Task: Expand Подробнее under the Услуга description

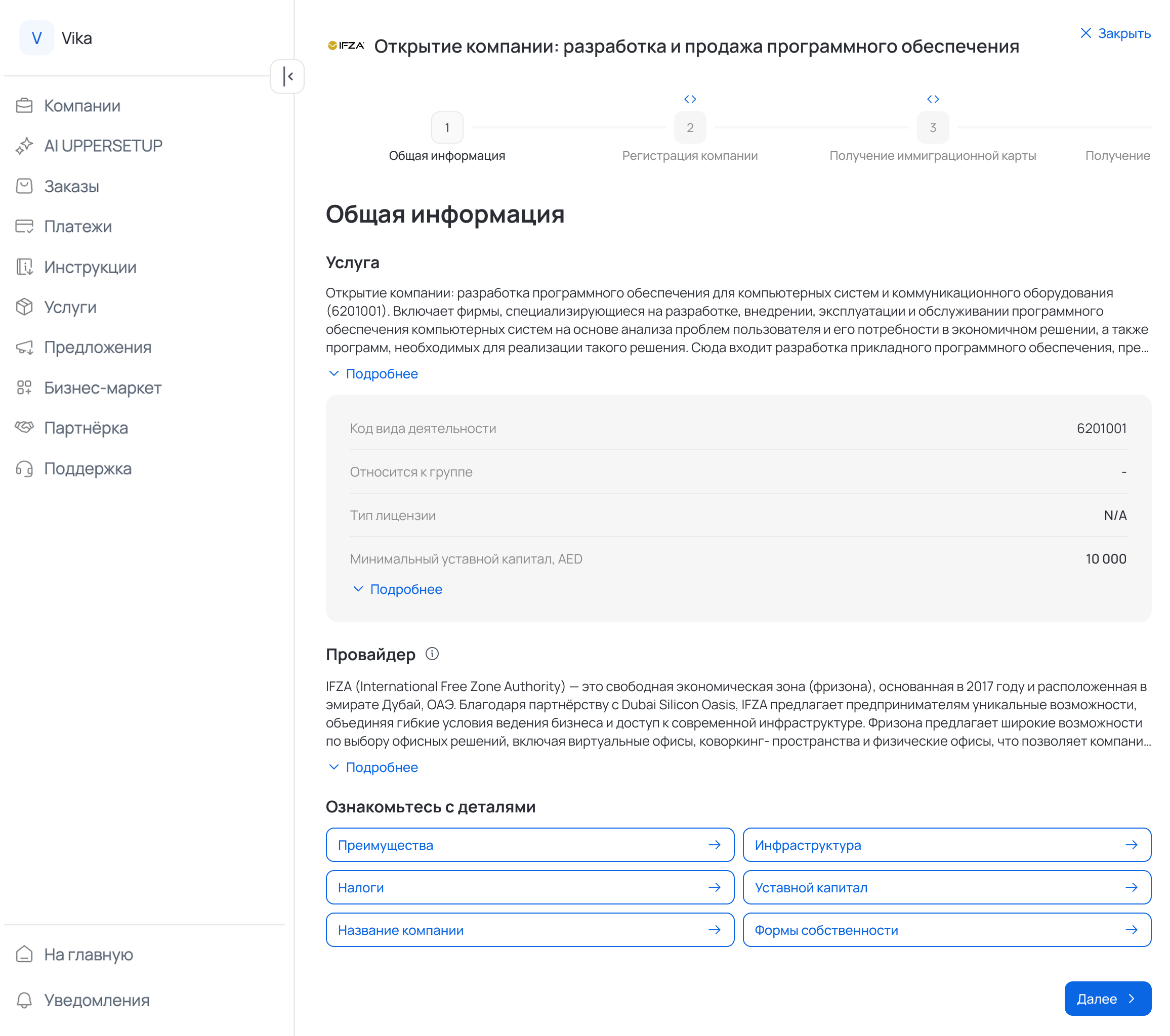Action: (x=373, y=373)
